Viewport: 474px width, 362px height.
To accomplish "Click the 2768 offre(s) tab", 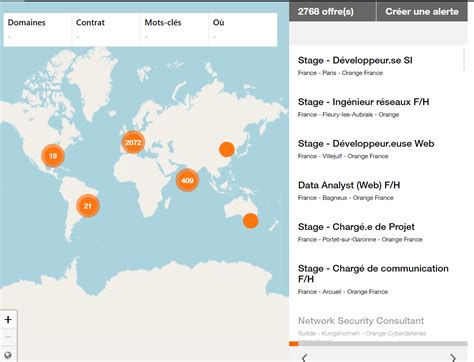I will click(332, 11).
